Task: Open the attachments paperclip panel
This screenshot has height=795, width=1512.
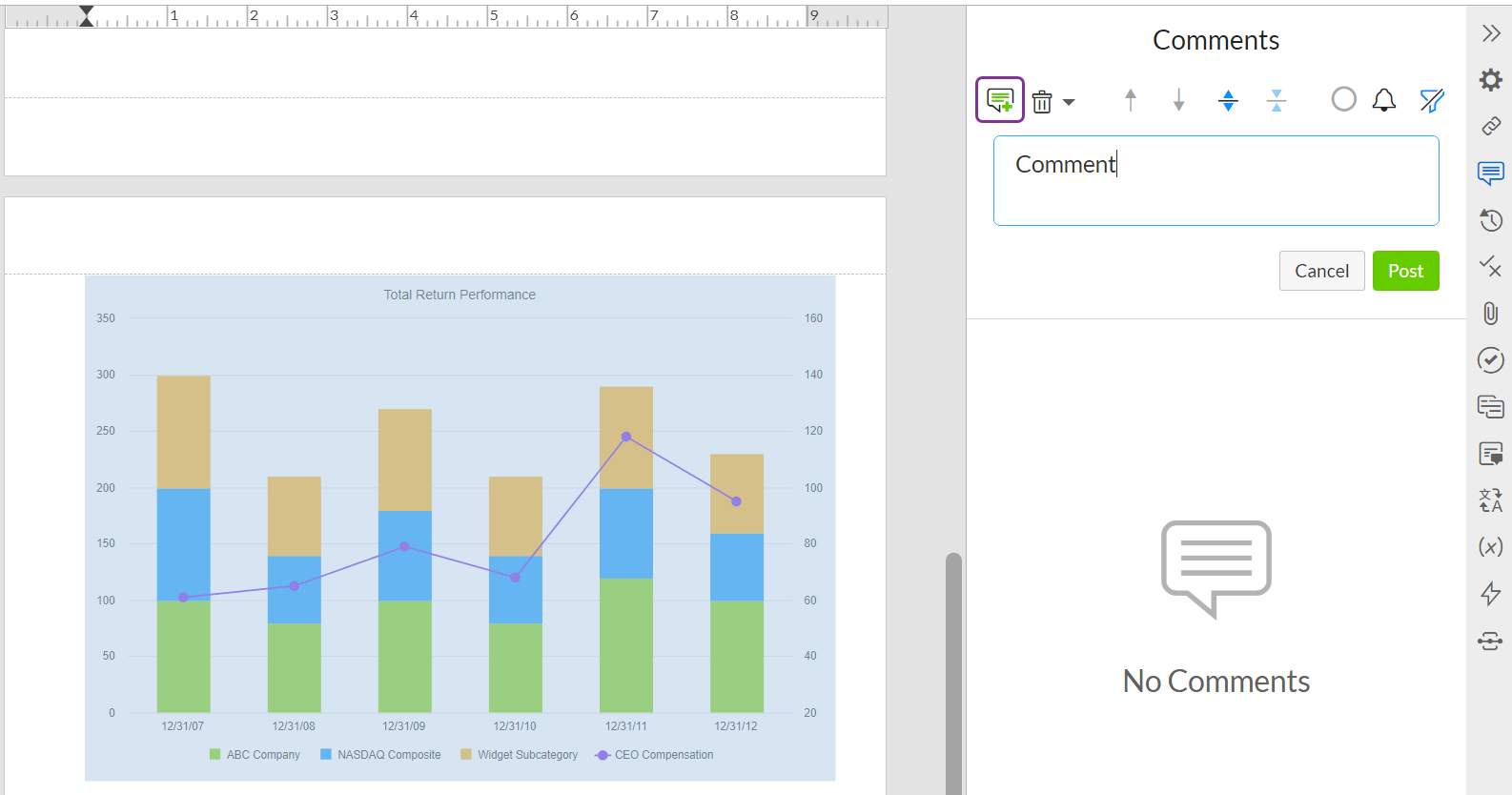Action: (1491, 313)
